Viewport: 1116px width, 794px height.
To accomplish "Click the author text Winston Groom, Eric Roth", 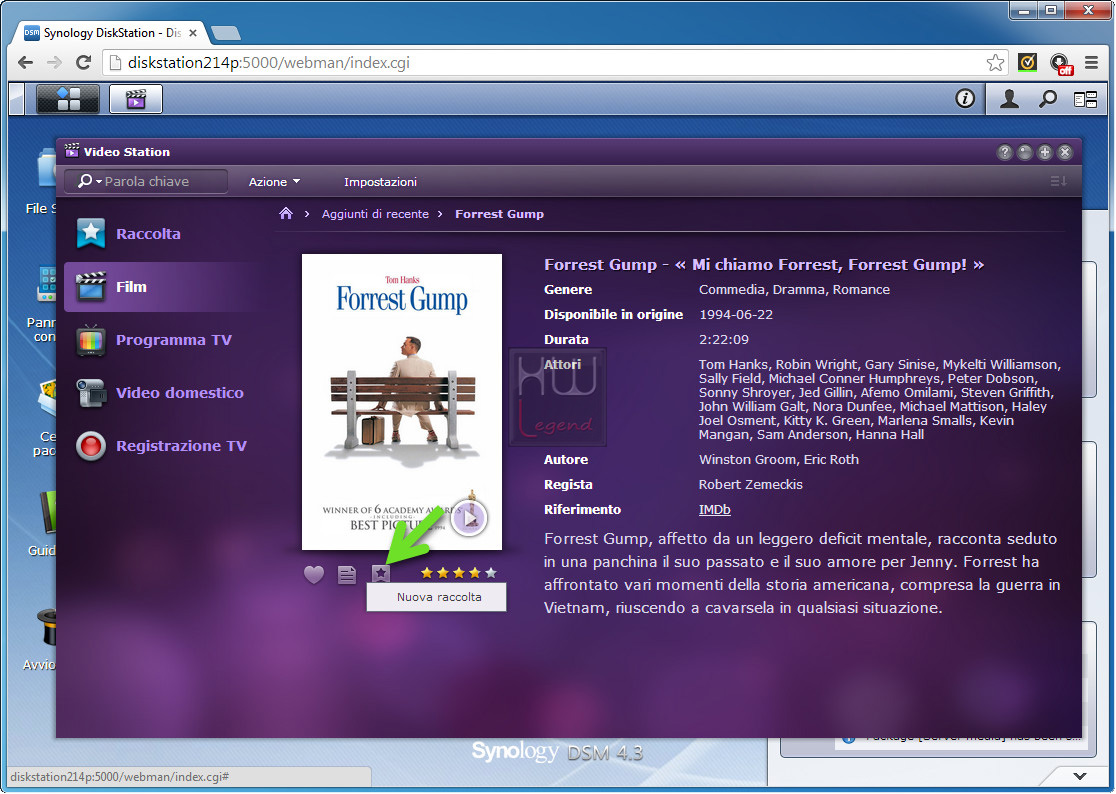I will 779,460.
